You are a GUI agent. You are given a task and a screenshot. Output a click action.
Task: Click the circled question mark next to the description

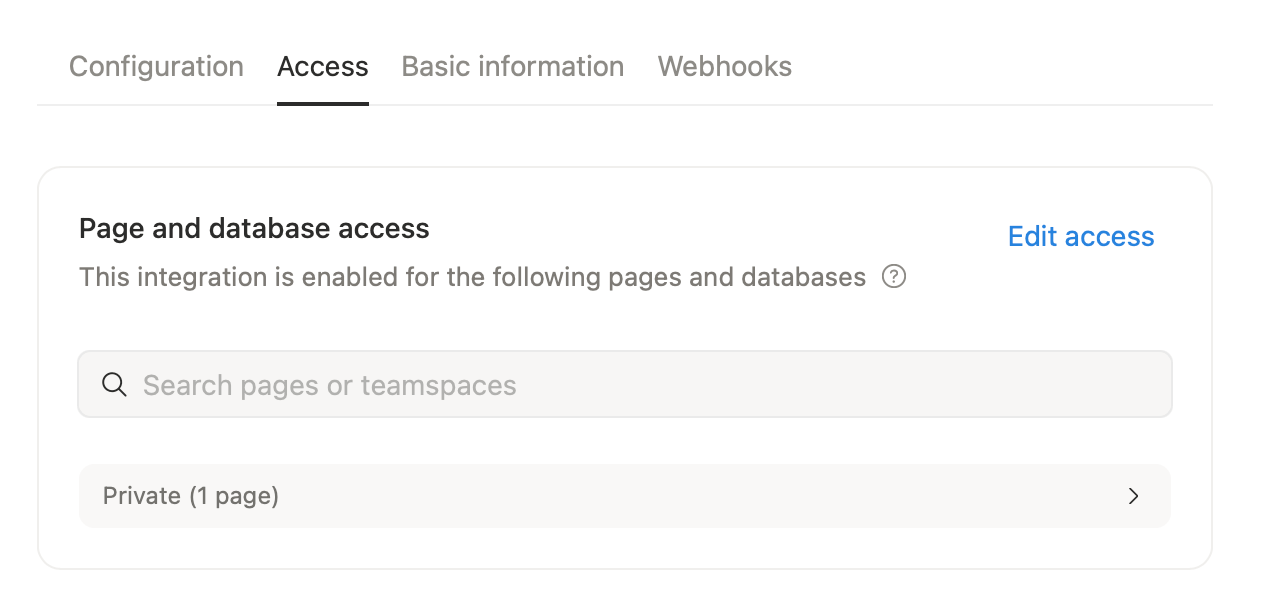[894, 276]
